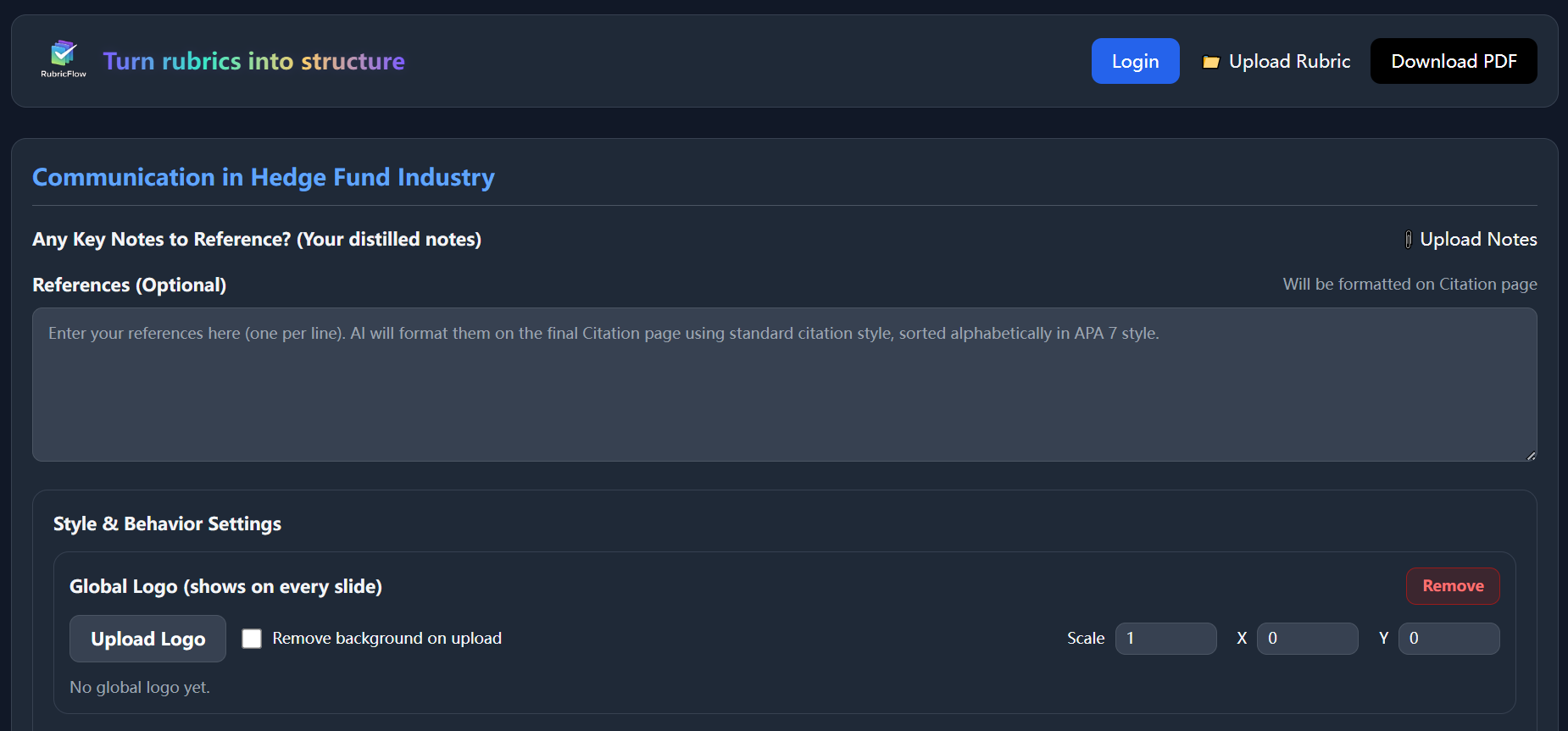Focus the References text area
Image resolution: width=1568 pixels, height=731 pixels.
(x=784, y=385)
